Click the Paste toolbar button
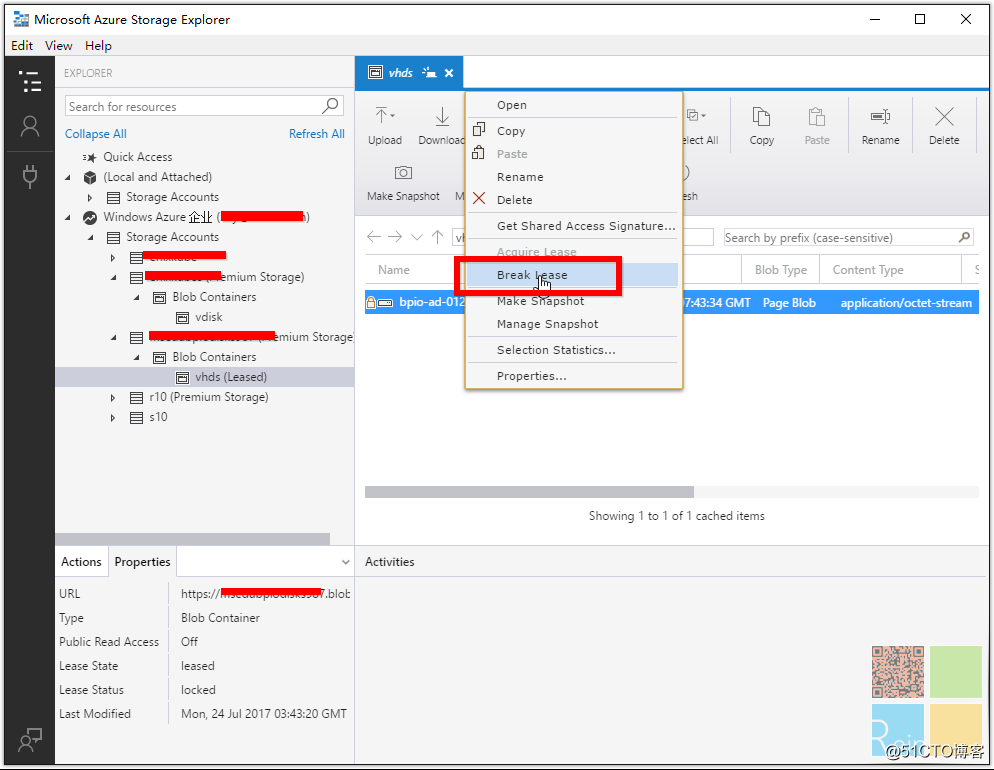 tap(816, 126)
